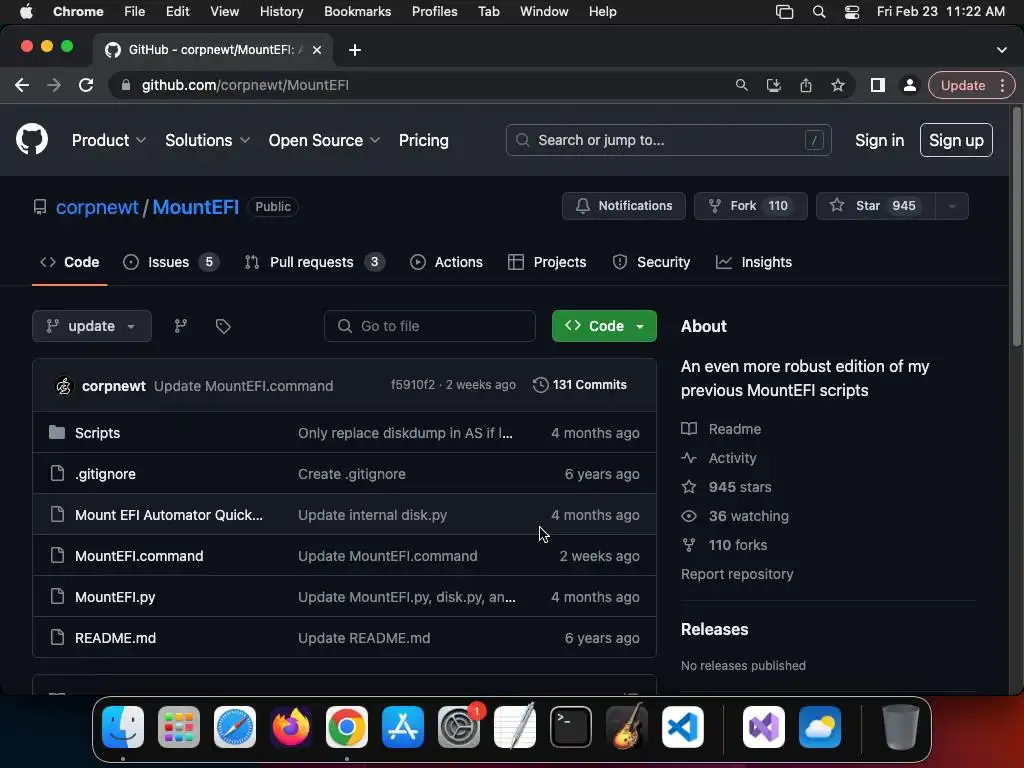1024x768 pixels.
Task: Open the tags icon
Action: coord(223,326)
